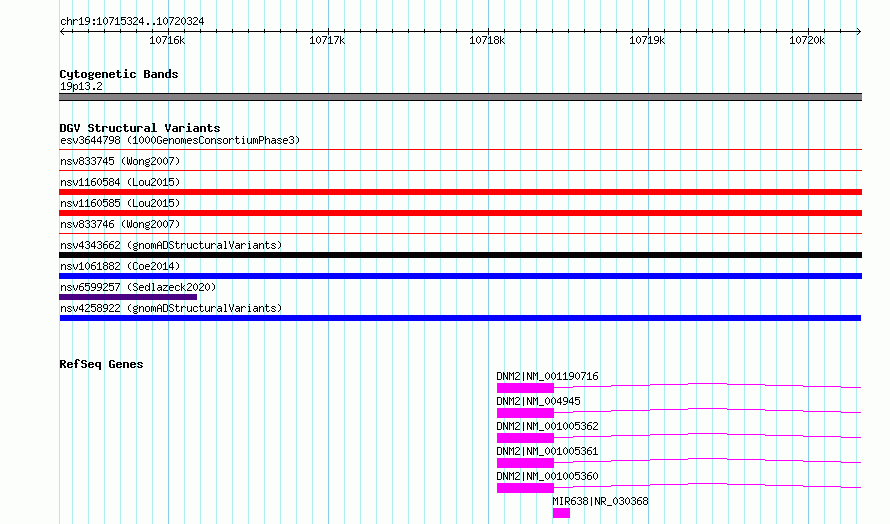Open nsv4258922 gnomAD variant label
The height and width of the screenshot is (524, 890).
pos(171,308)
